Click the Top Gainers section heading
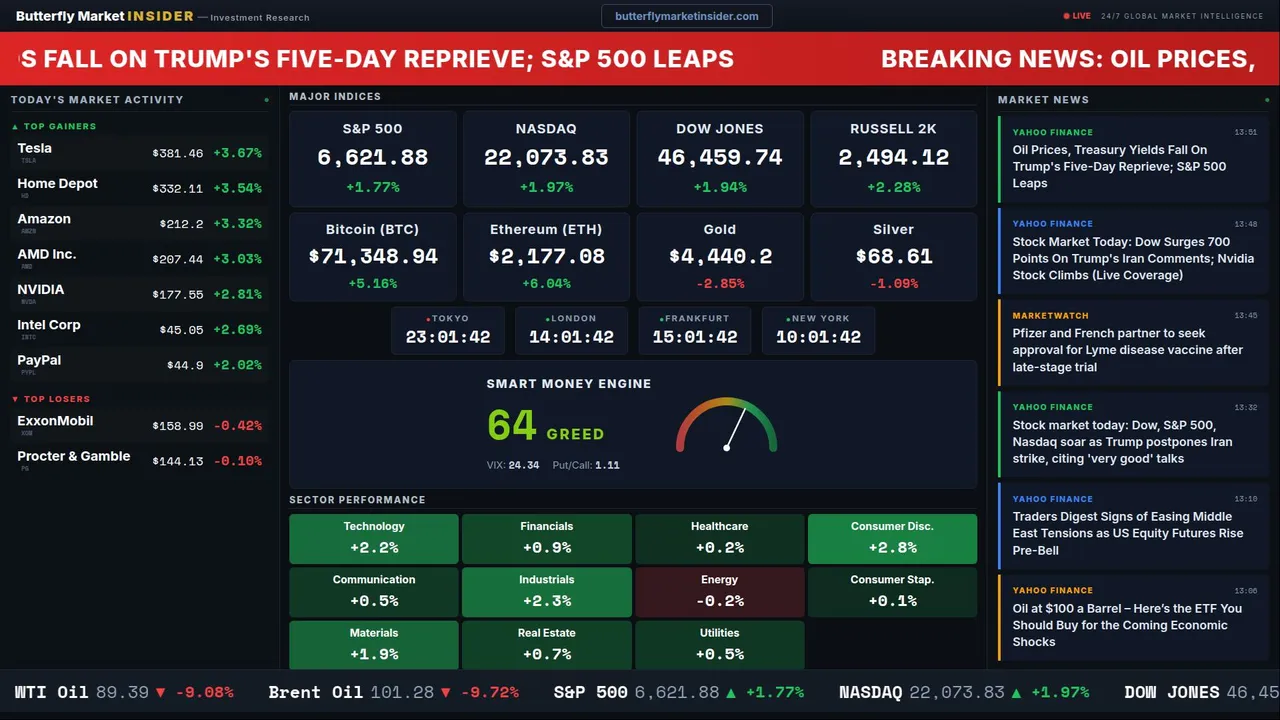 coord(54,127)
